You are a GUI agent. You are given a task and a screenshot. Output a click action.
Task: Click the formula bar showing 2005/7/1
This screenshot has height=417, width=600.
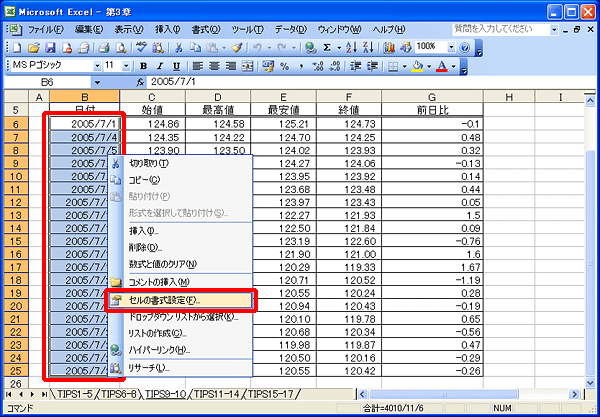(x=371, y=82)
